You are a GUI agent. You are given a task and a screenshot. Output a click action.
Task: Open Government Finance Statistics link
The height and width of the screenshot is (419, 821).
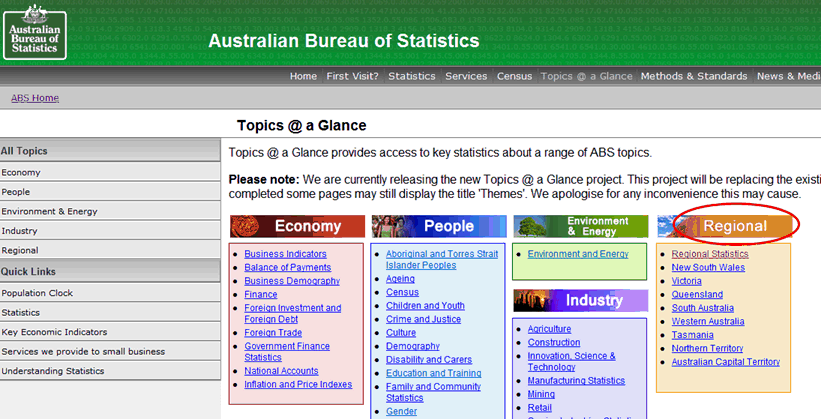coord(287,352)
